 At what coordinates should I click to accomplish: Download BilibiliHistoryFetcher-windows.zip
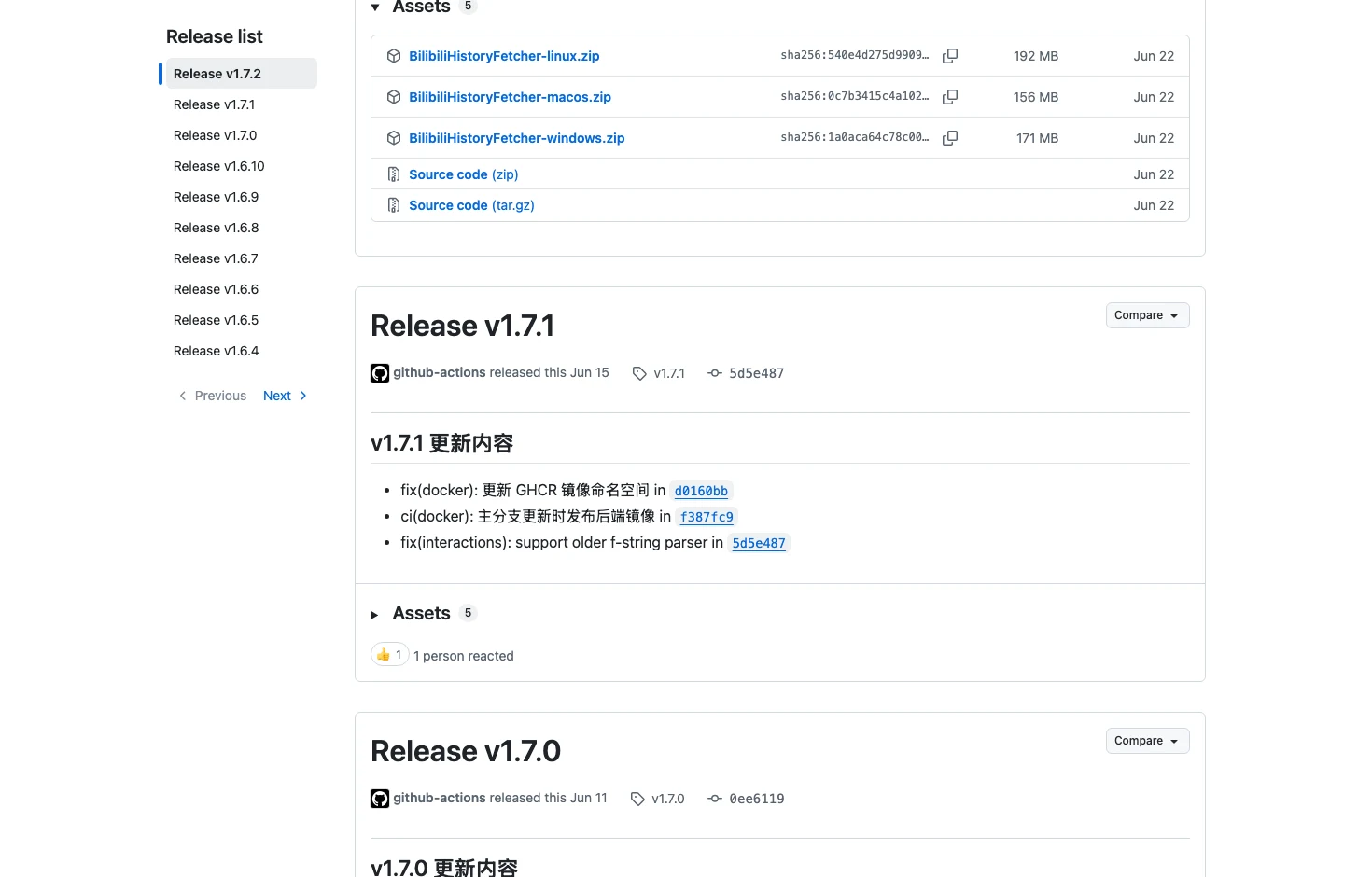click(x=517, y=138)
